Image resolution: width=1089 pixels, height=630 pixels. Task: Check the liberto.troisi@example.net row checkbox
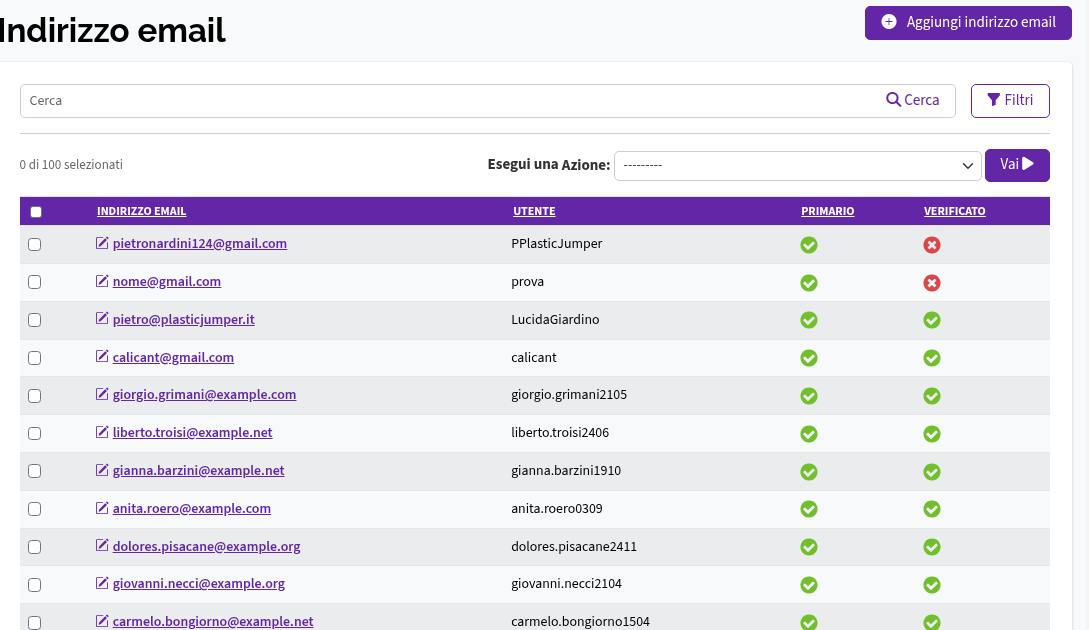(x=35, y=433)
